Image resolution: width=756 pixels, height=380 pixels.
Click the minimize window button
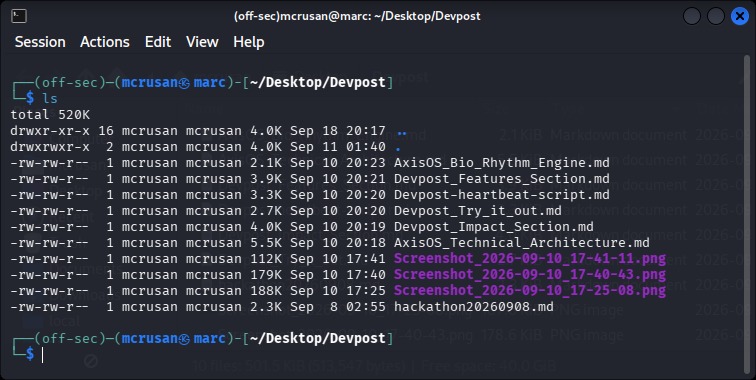[x=692, y=16]
